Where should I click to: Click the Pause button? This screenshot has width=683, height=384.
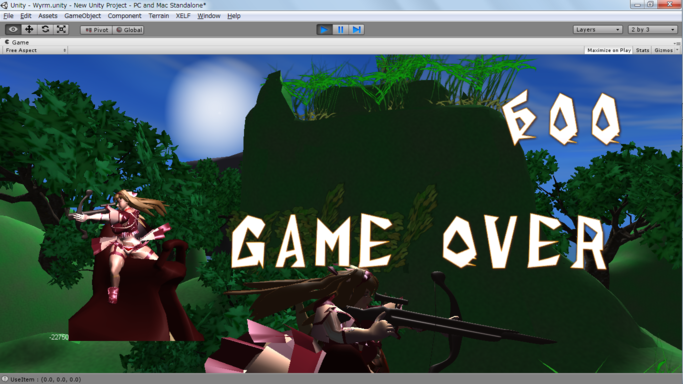pos(340,30)
